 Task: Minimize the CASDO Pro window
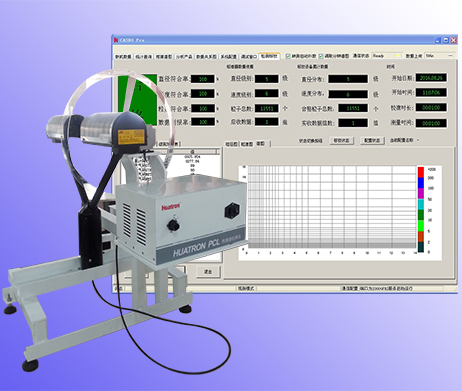point(438,40)
